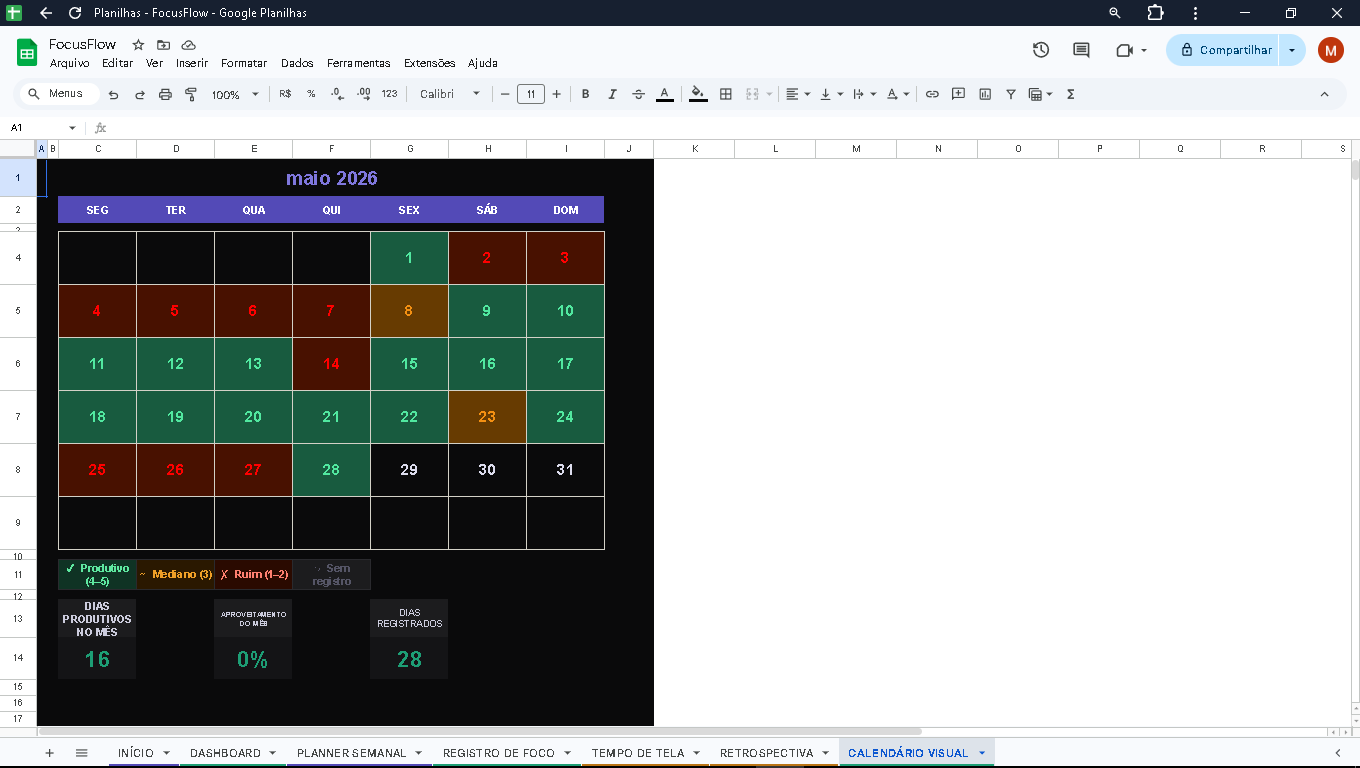1360x768 pixels.
Task: Decrease decimal places icon
Action: 338,94
